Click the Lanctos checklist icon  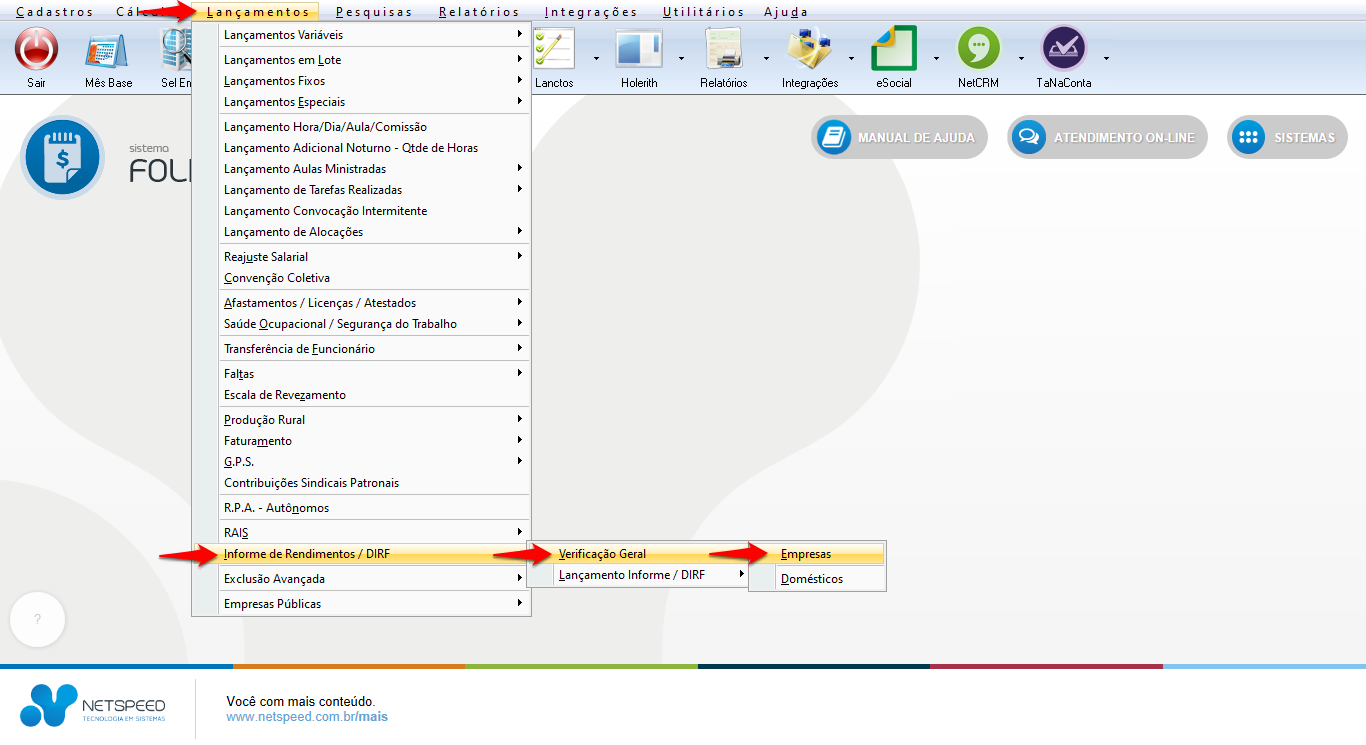[x=554, y=49]
